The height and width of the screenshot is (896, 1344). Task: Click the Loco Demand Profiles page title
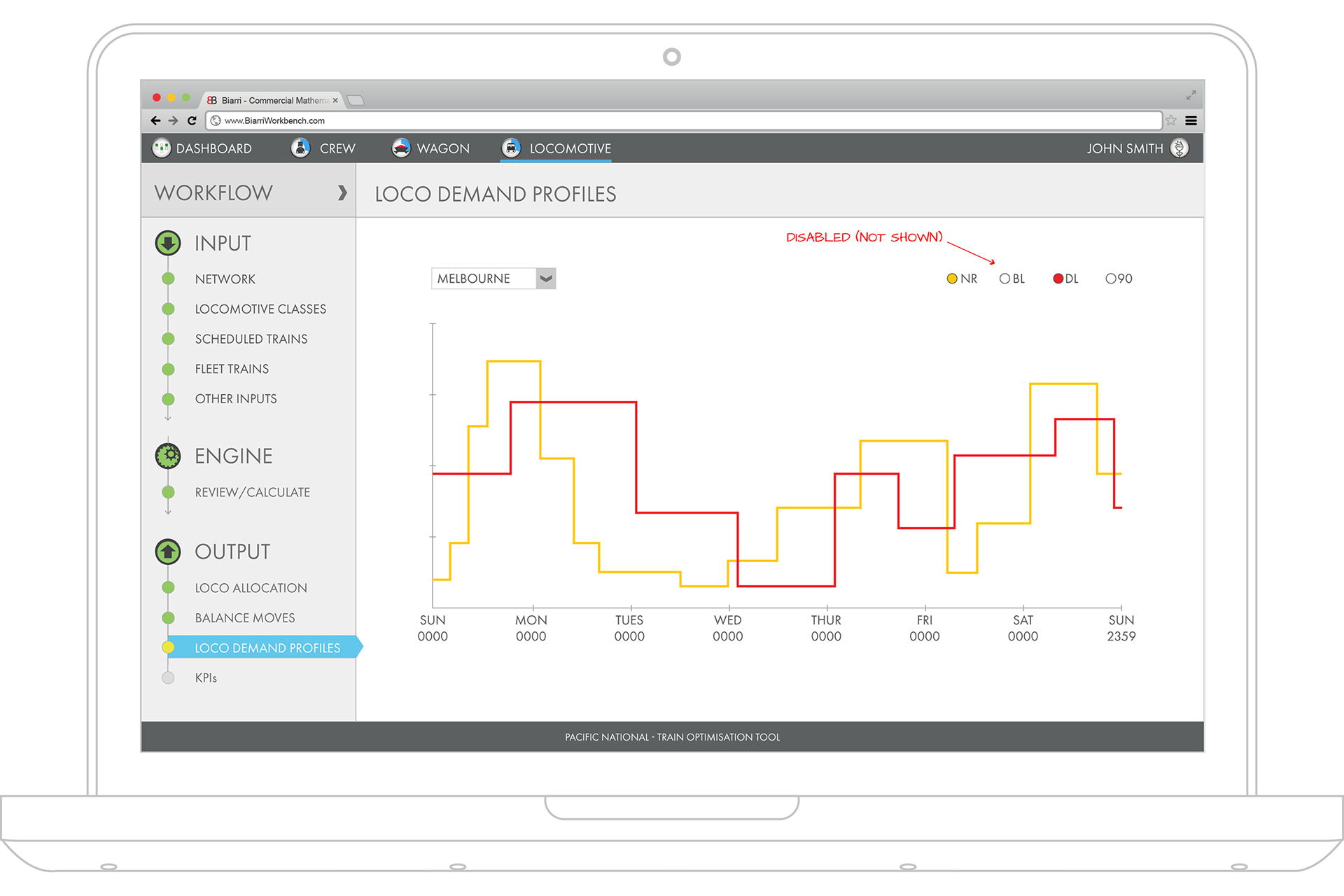496,194
